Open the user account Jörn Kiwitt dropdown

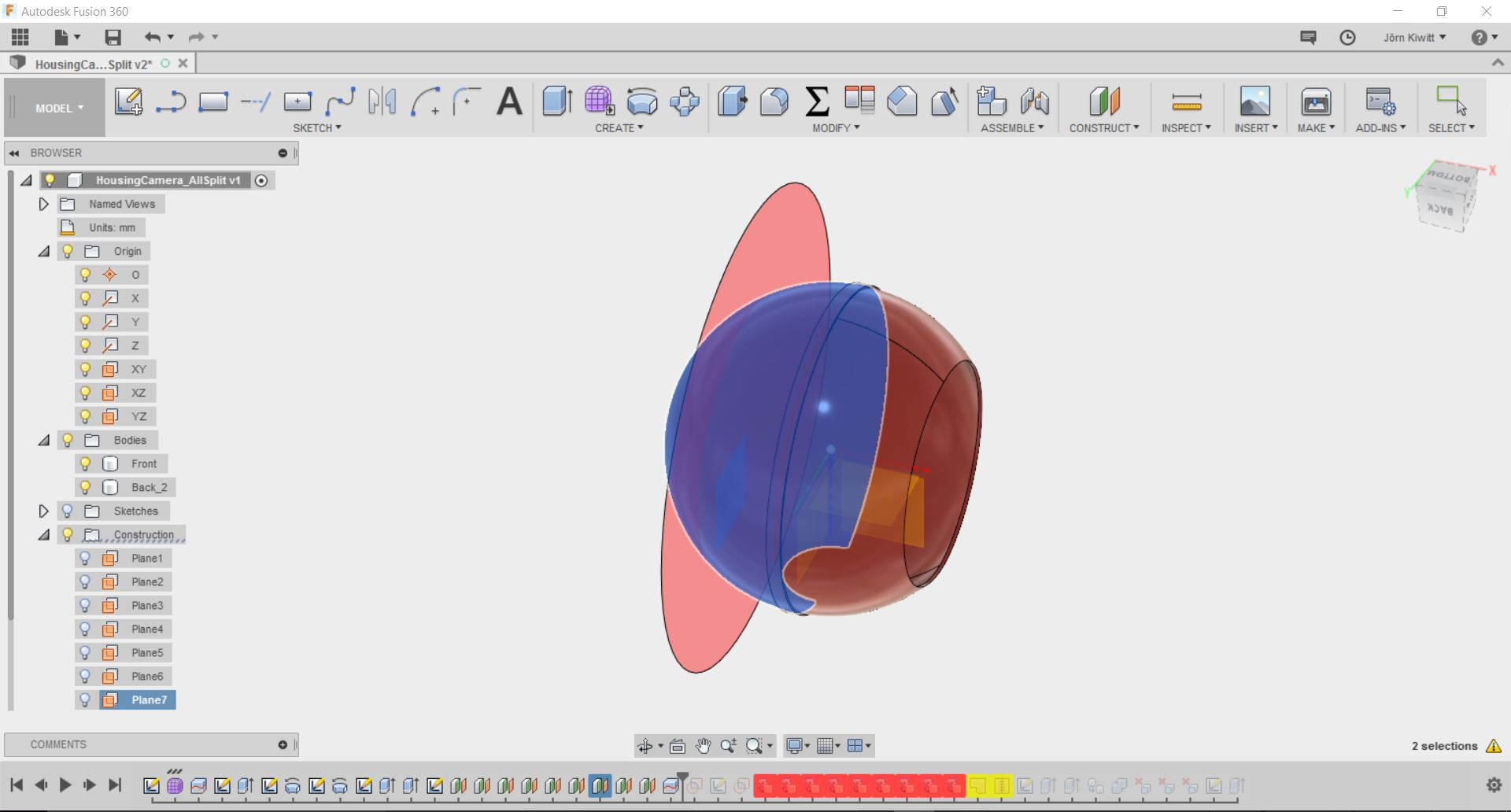point(1415,37)
